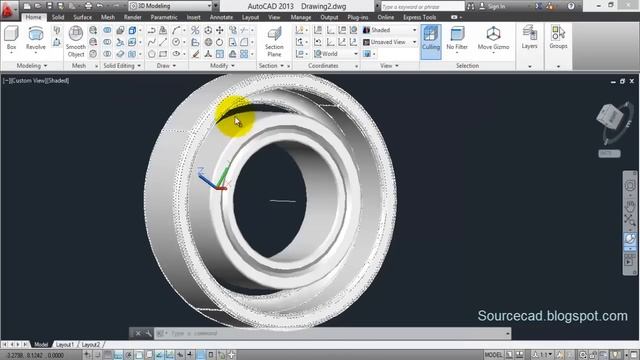Screen dimensions: 640x360
Task: Click the Solid Subtract icon
Action: click(x=107, y=42)
